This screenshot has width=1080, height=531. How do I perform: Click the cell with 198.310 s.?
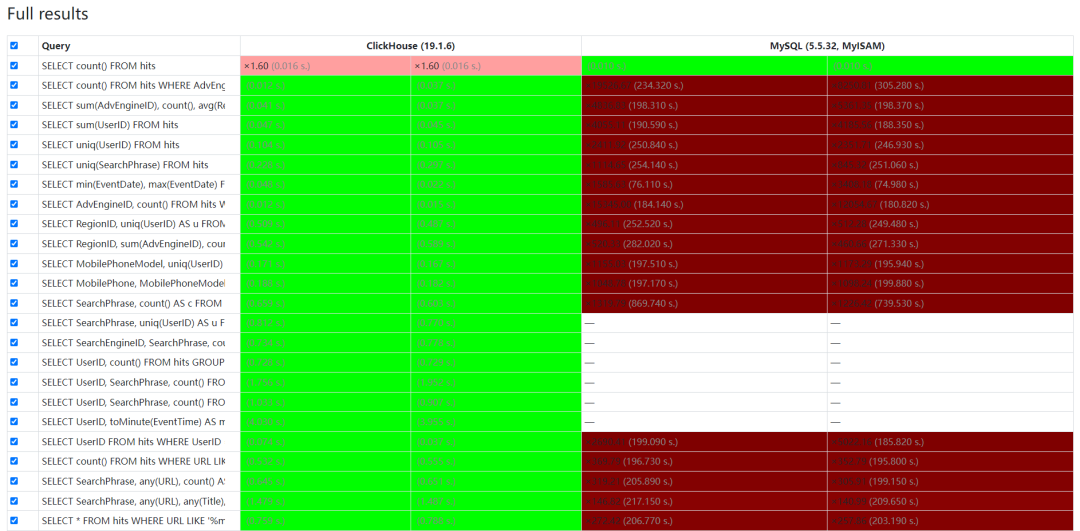(x=705, y=105)
